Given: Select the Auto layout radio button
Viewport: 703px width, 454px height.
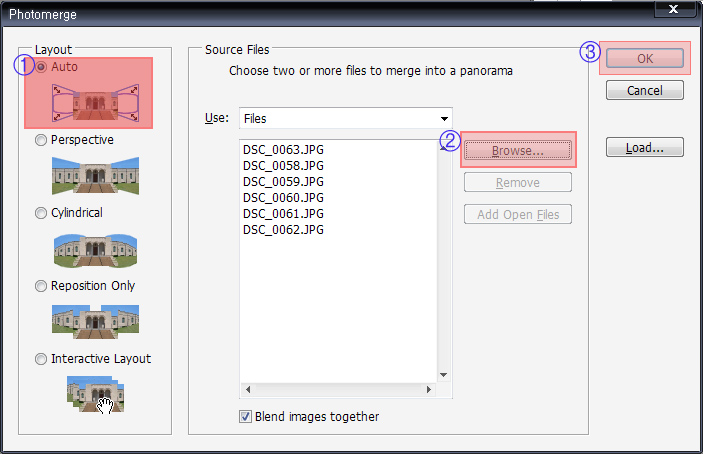Looking at the screenshot, I should [41, 67].
